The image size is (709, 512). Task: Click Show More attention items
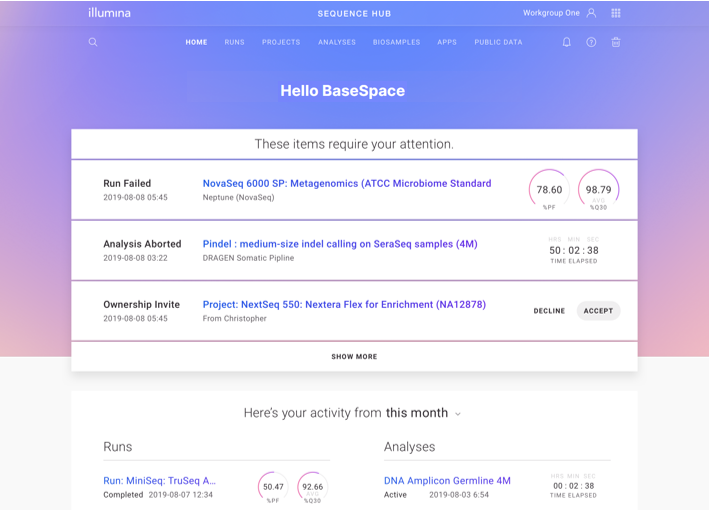point(354,356)
